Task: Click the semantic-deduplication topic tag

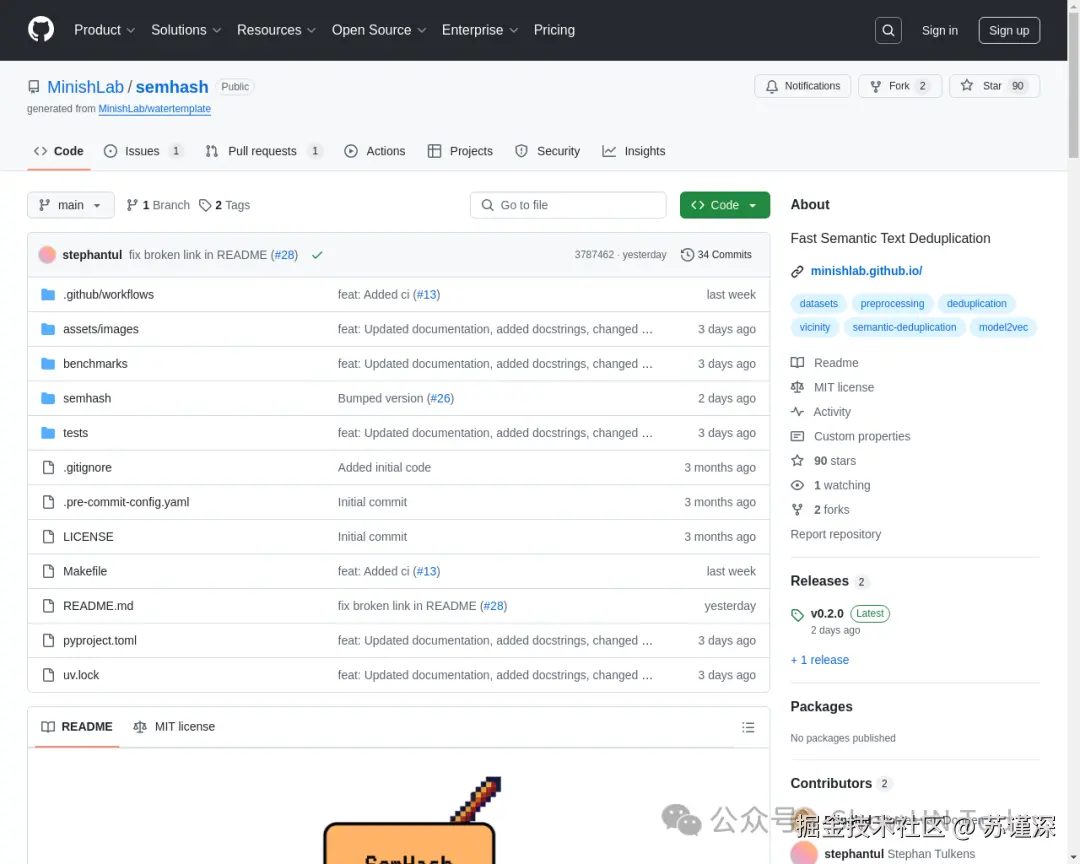Action: click(904, 327)
